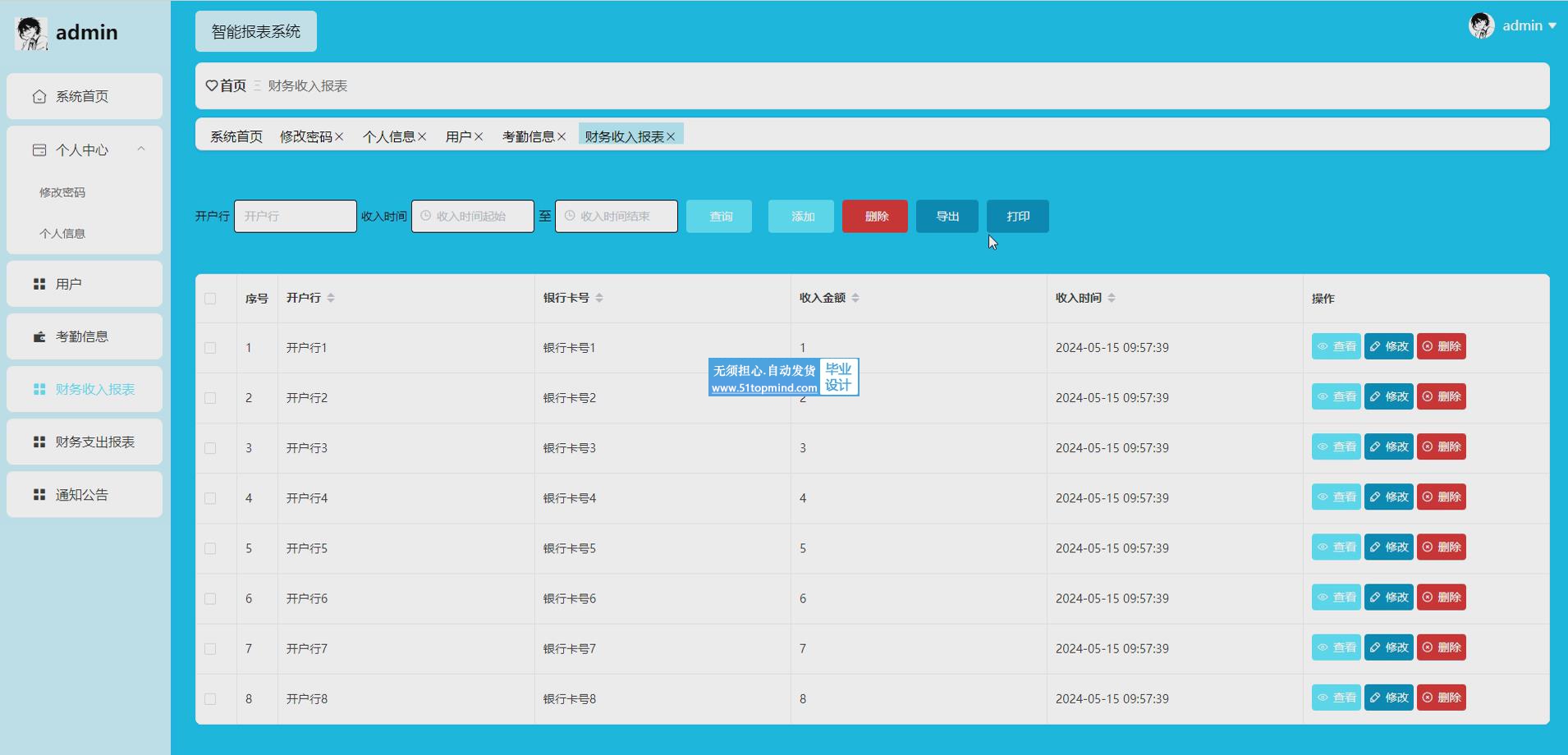
Task: Sort by 收入金额 column arrows
Action: coord(855,298)
